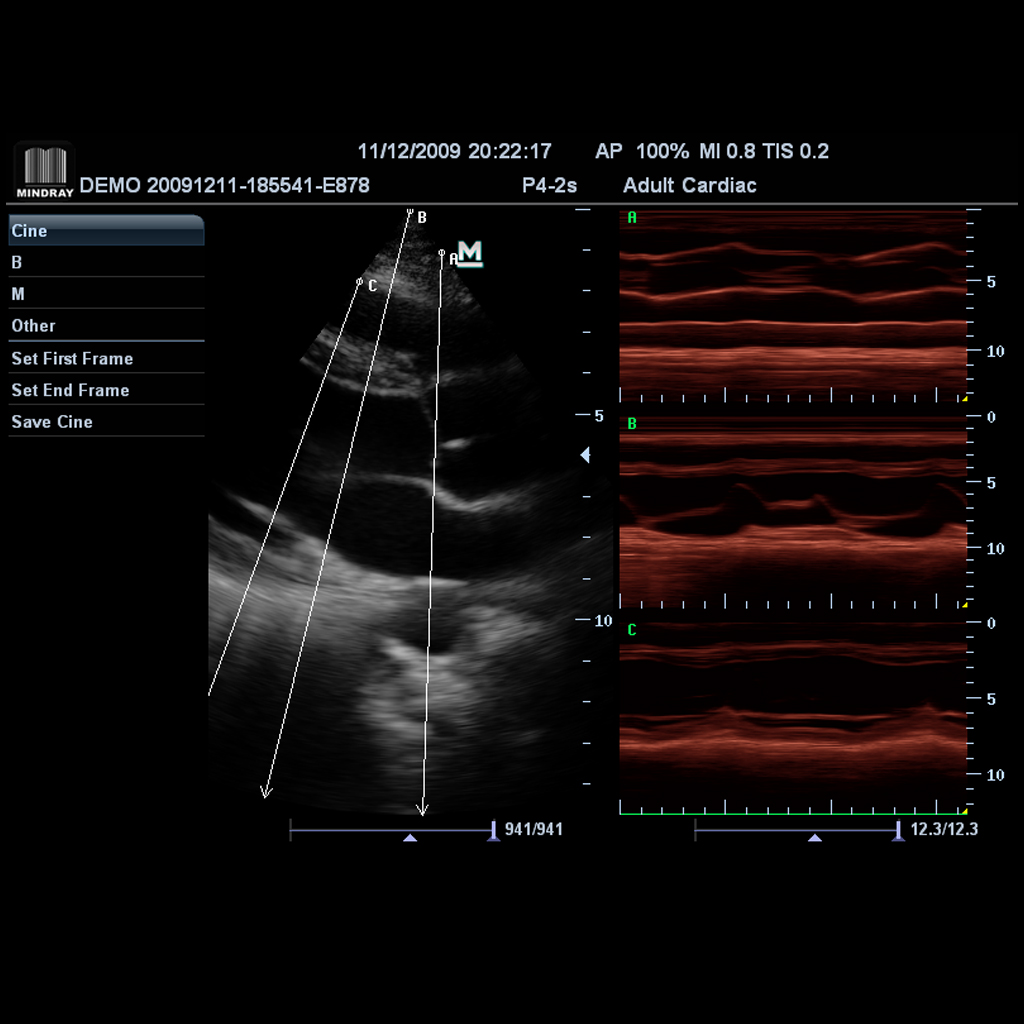Click the cursor anchor point labeled B
The width and height of the screenshot is (1024, 1024).
click(x=410, y=212)
